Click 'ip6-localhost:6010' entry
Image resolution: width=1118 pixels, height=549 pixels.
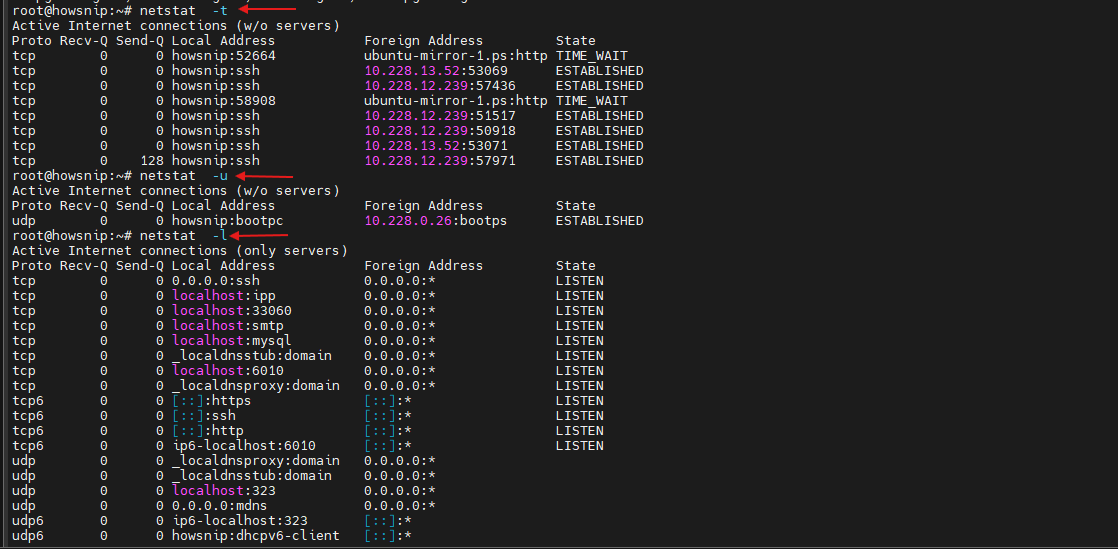pyautogui.click(x=243, y=445)
